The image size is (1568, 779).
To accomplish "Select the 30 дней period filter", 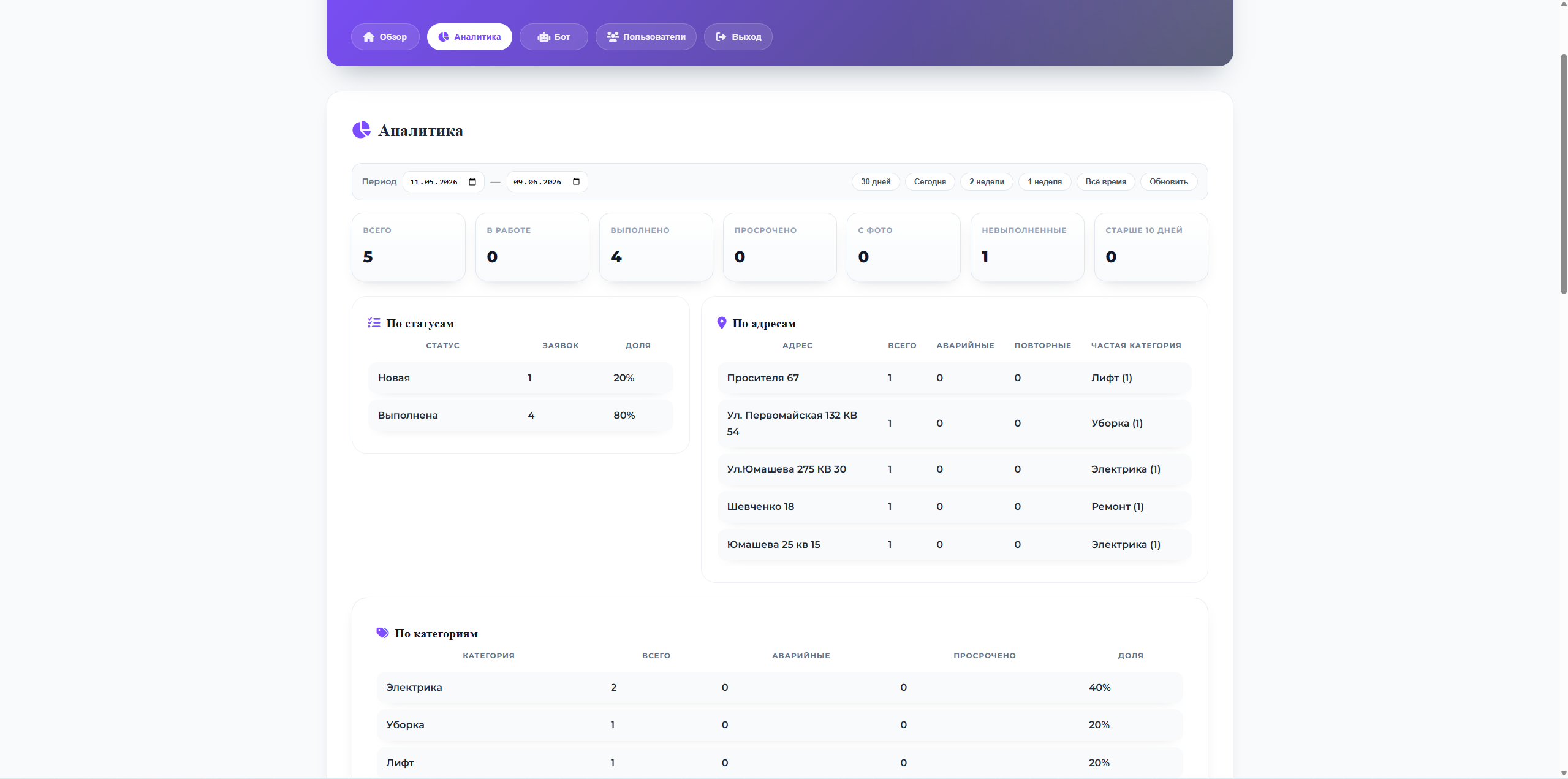I will (x=876, y=182).
